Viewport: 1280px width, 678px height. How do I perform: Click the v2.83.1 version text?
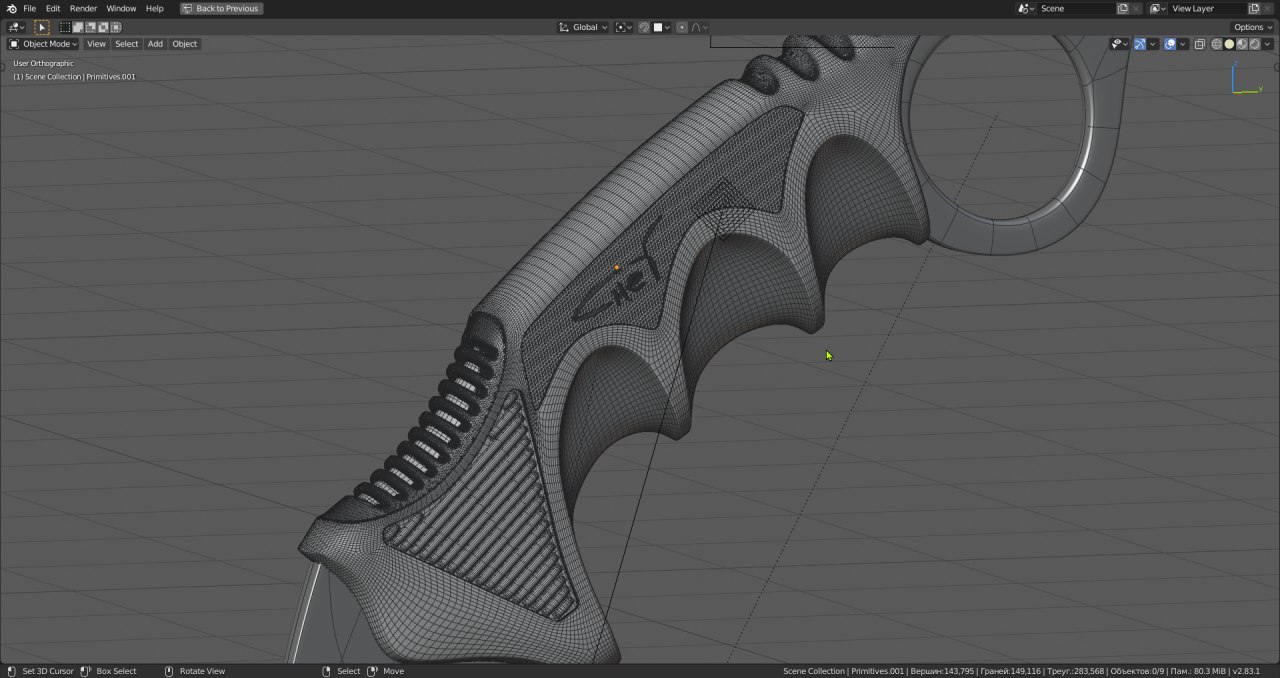(x=1246, y=671)
